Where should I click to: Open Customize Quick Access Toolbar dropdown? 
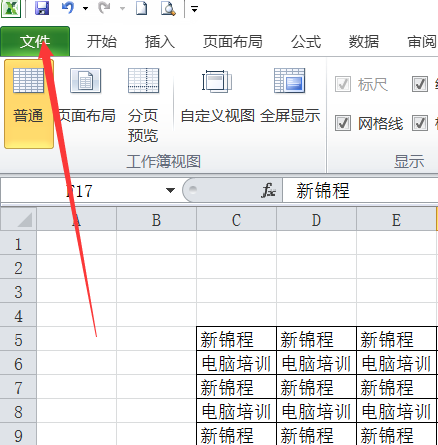(x=194, y=9)
